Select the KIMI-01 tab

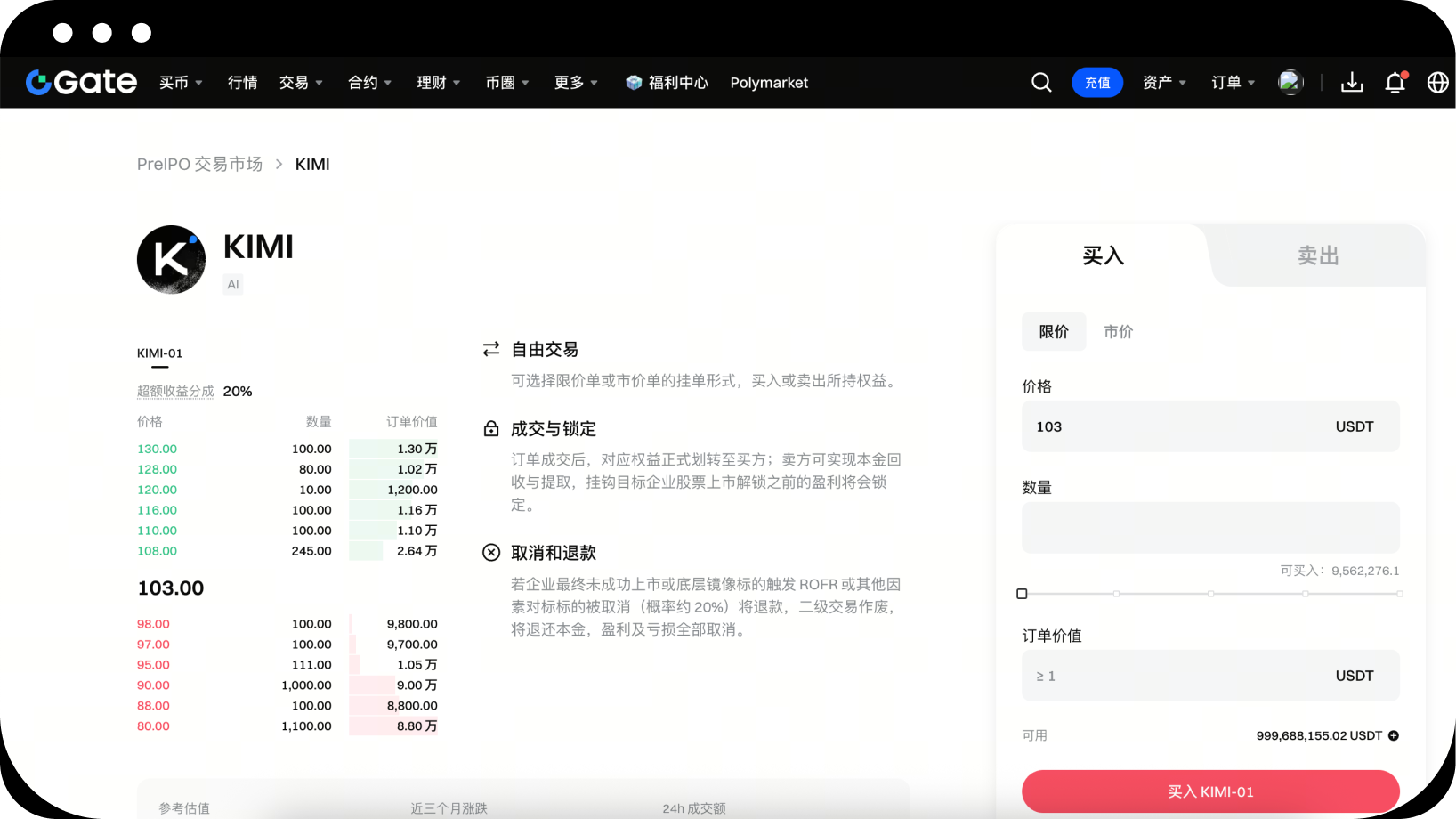pyautogui.click(x=159, y=353)
